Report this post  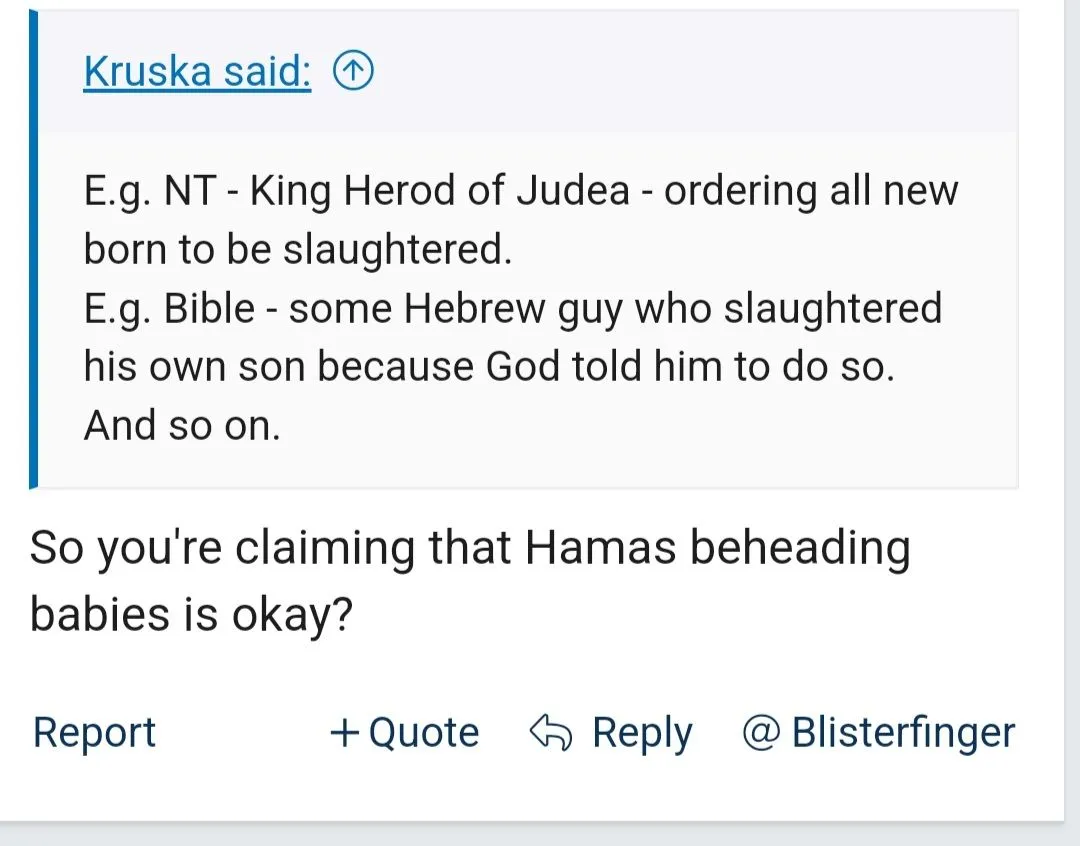point(94,733)
